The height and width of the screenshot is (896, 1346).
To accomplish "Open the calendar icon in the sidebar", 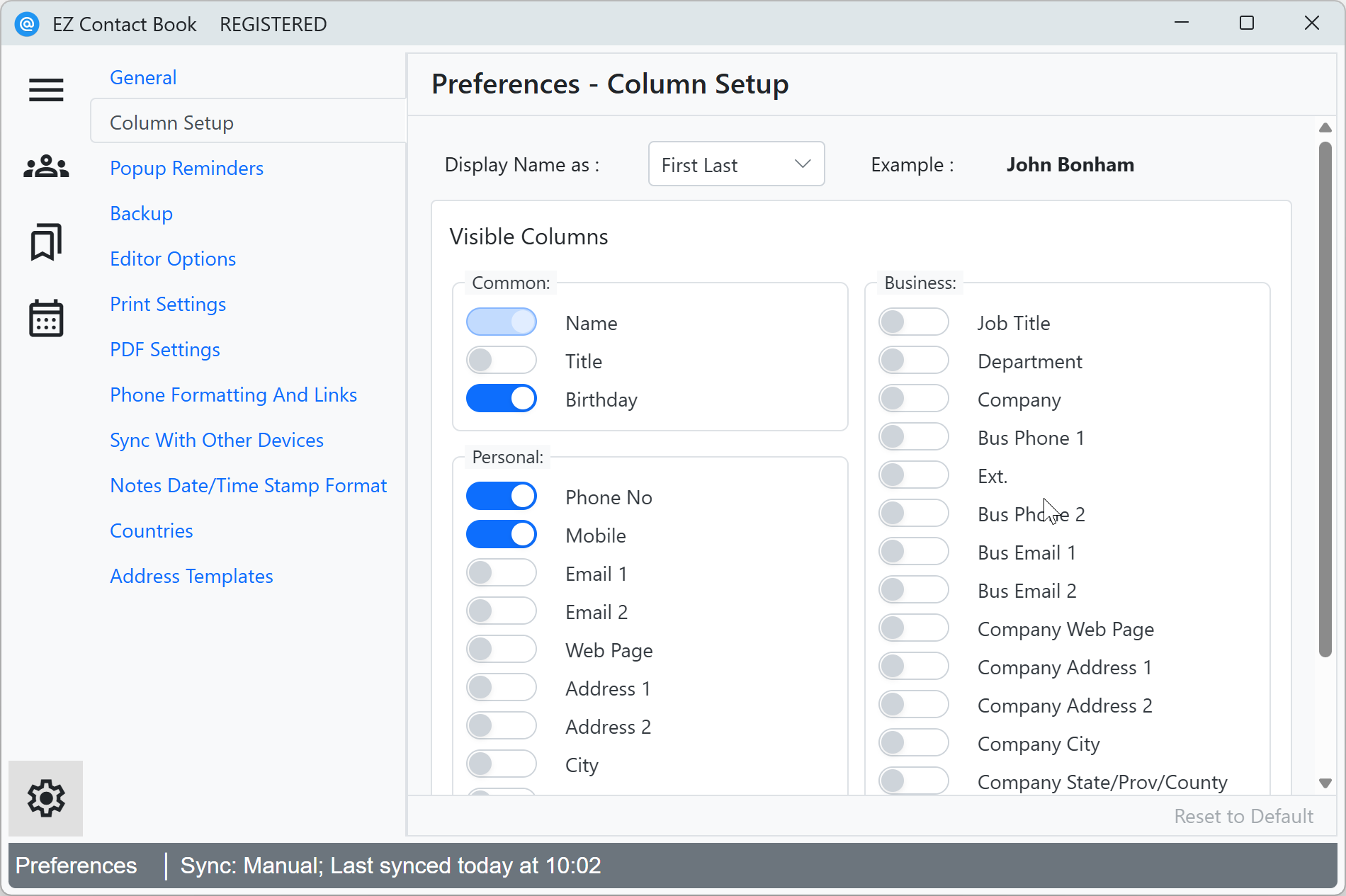I will tap(45, 319).
